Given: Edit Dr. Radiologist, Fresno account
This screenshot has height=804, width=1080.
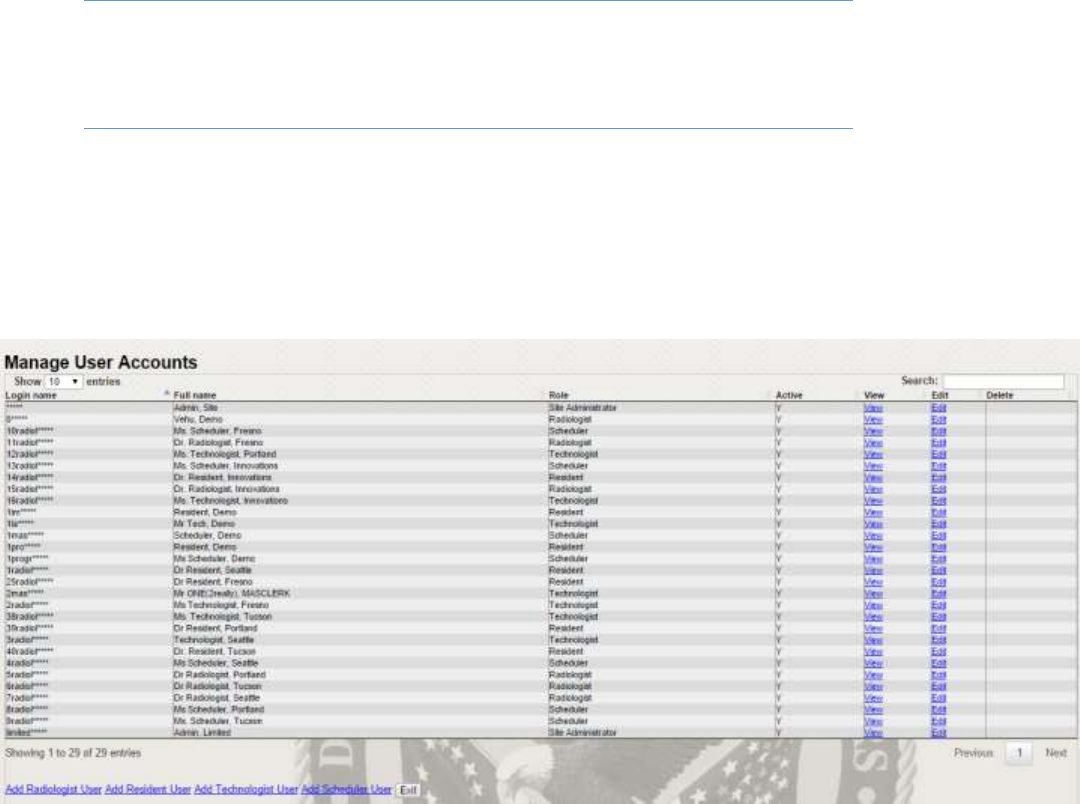Looking at the screenshot, I should pos(939,443).
